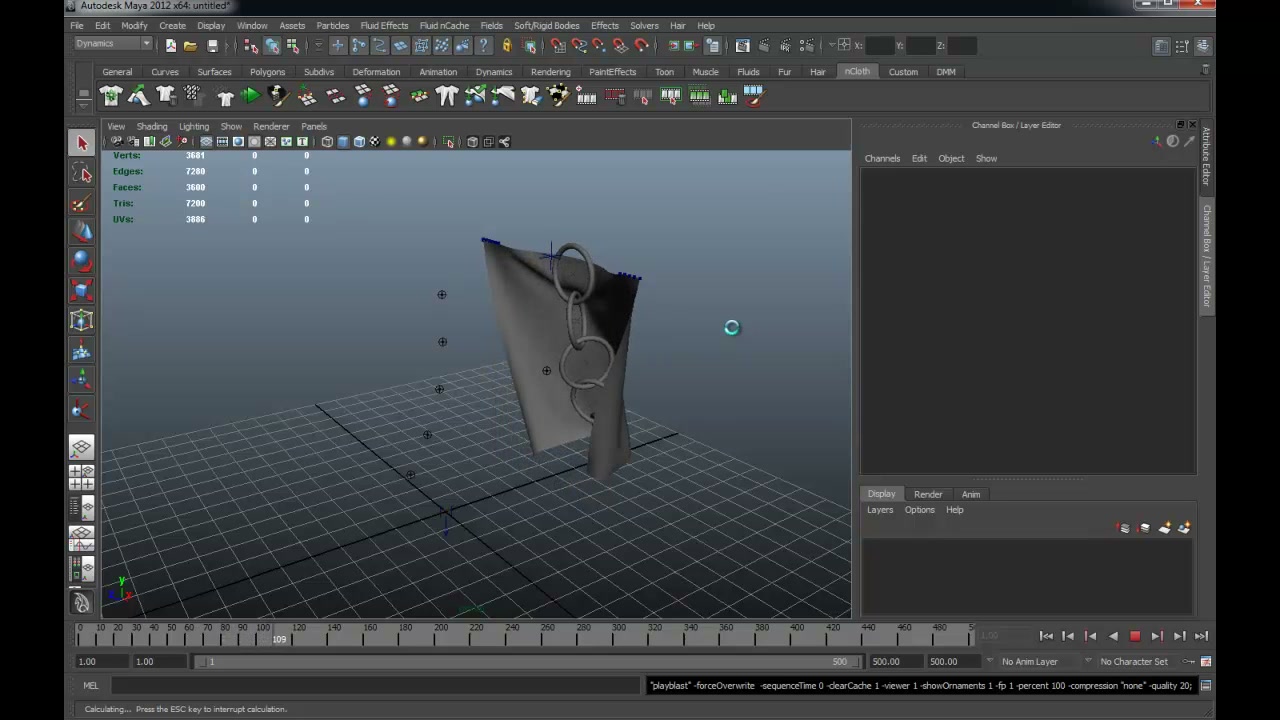The width and height of the screenshot is (1280, 720).
Task: Open the nCloth shelf tab
Action: [857, 71]
